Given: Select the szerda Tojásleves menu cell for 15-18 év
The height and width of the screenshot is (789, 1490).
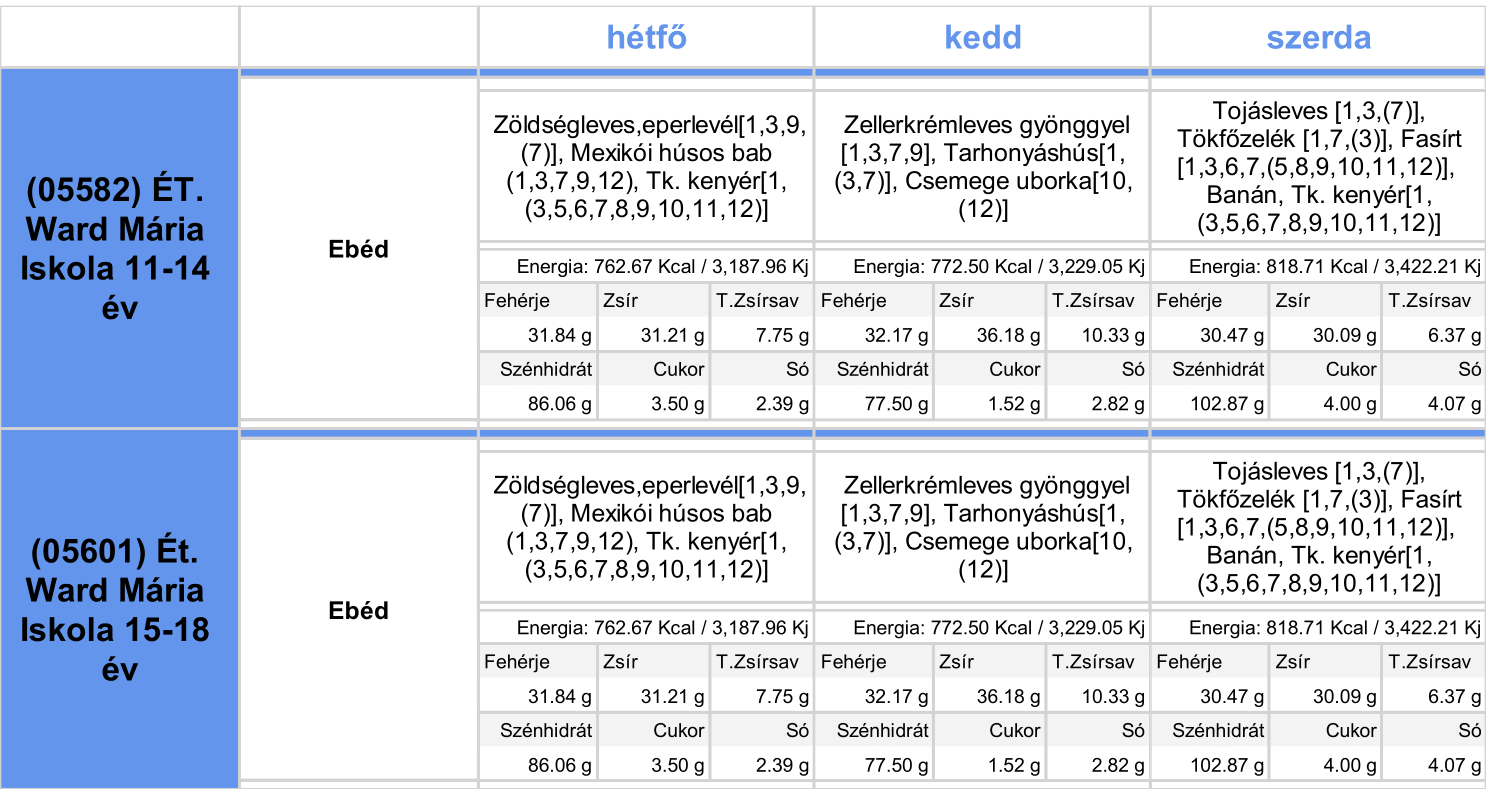Looking at the screenshot, I should [1318, 528].
